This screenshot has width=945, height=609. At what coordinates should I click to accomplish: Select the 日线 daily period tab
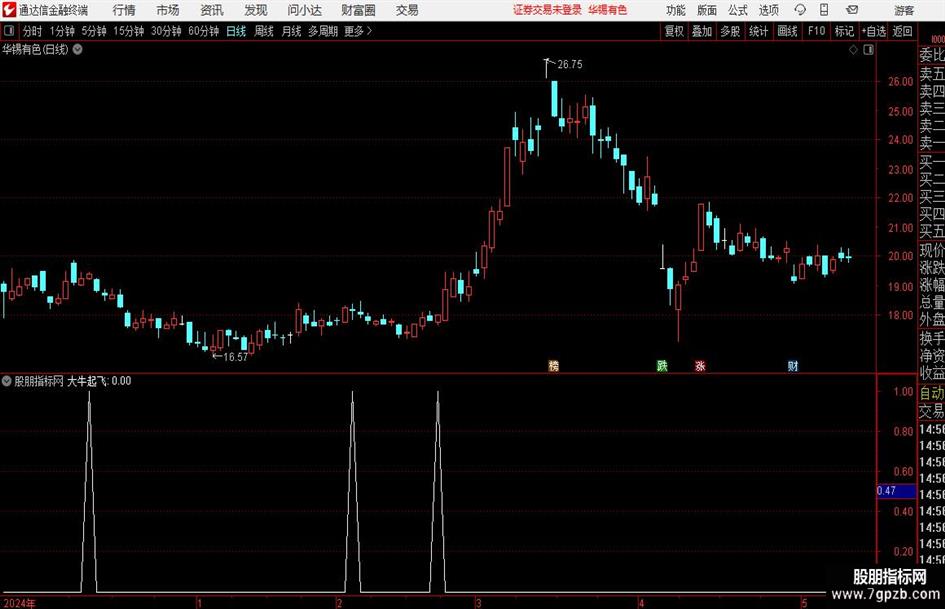pyautogui.click(x=236, y=31)
